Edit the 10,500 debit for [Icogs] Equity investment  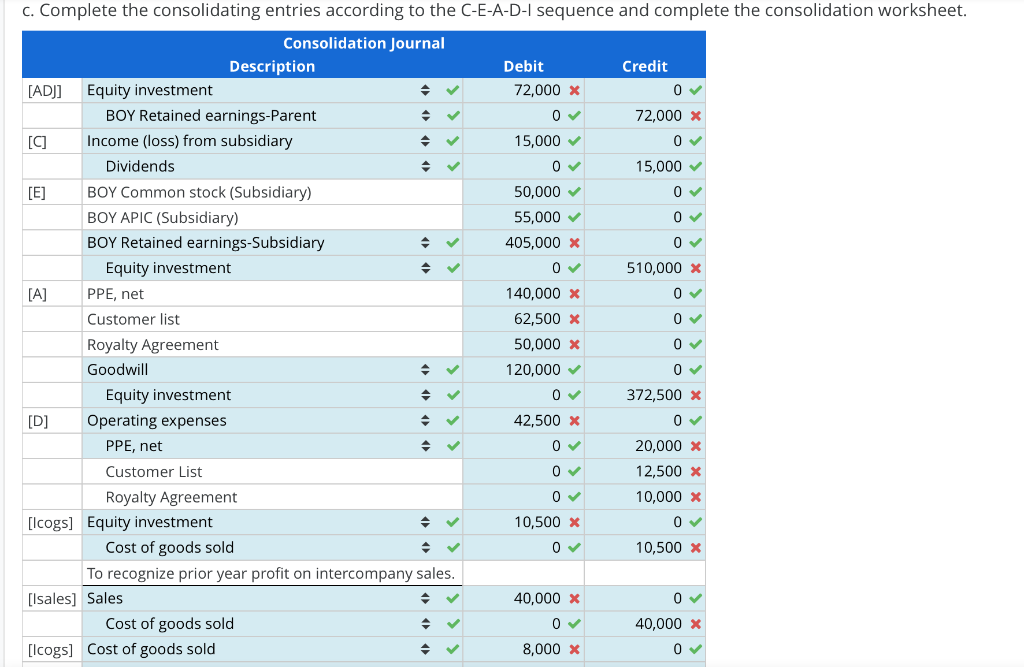(524, 522)
